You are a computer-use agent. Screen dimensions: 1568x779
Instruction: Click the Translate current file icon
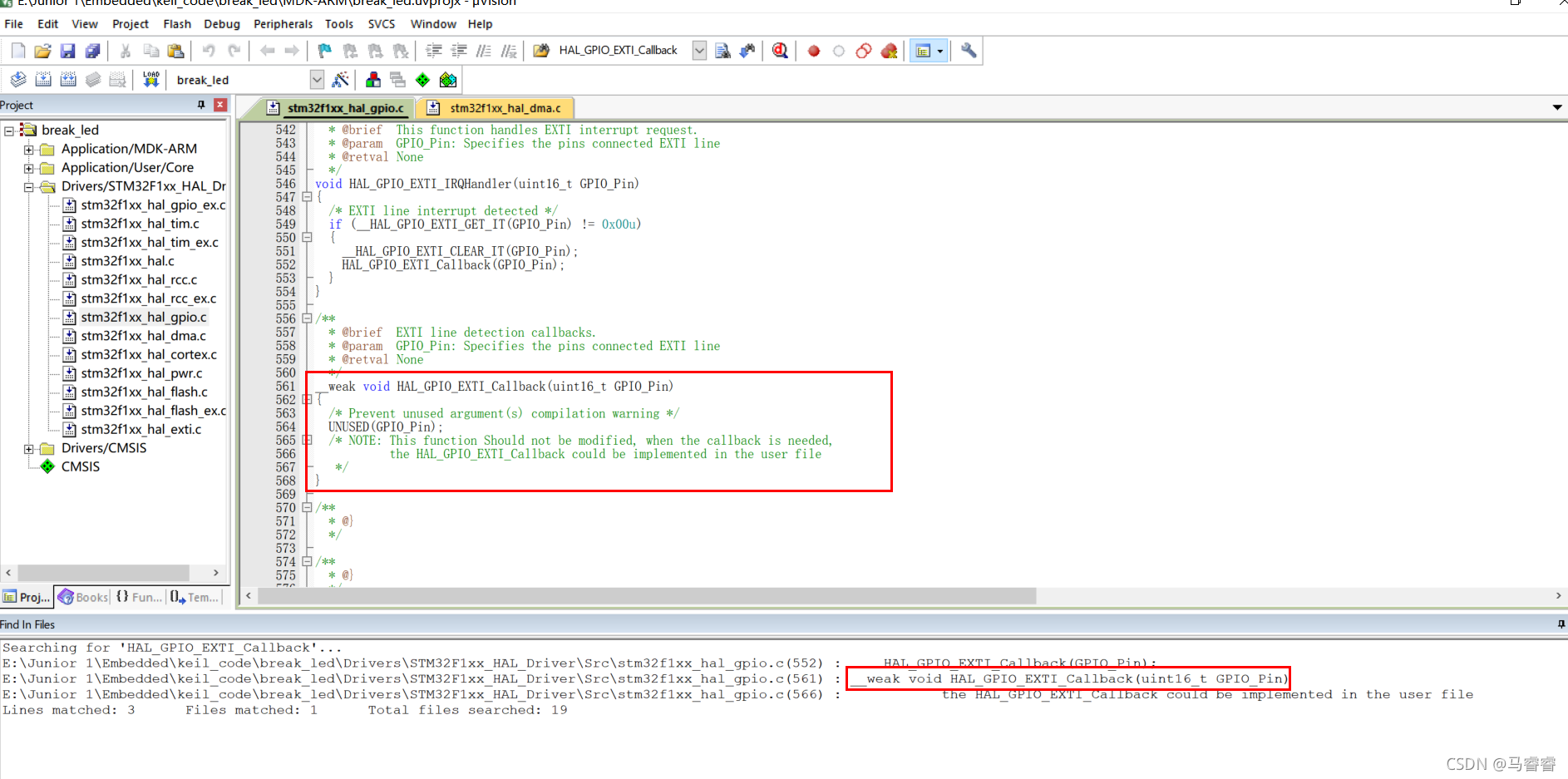[x=18, y=80]
